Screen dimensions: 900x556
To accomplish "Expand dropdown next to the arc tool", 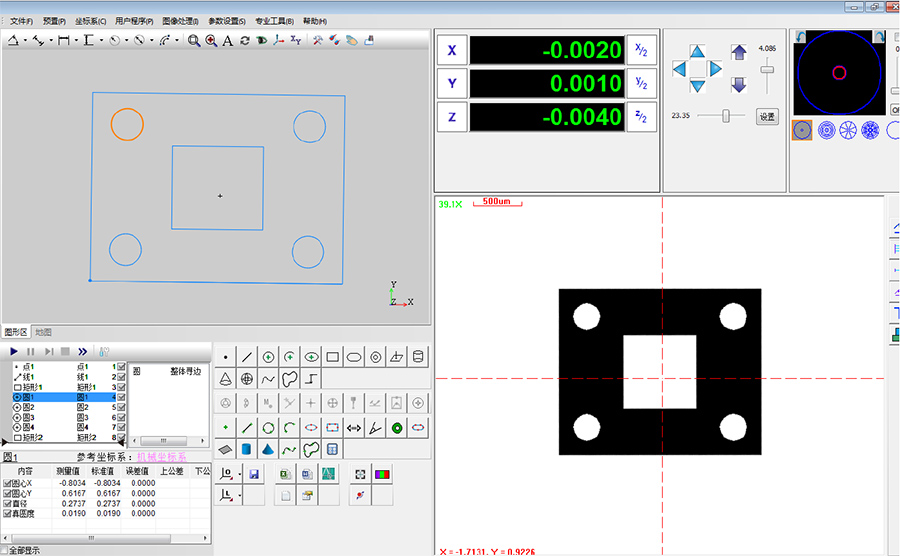I will pos(177,41).
